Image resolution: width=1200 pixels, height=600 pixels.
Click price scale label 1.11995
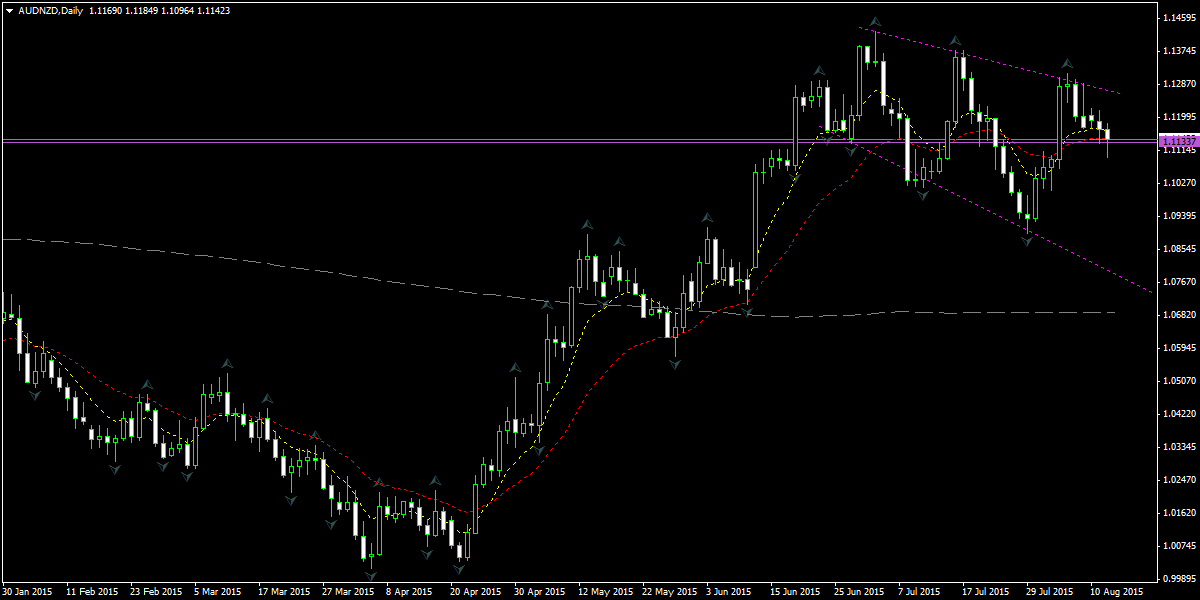pyautogui.click(x=1180, y=117)
